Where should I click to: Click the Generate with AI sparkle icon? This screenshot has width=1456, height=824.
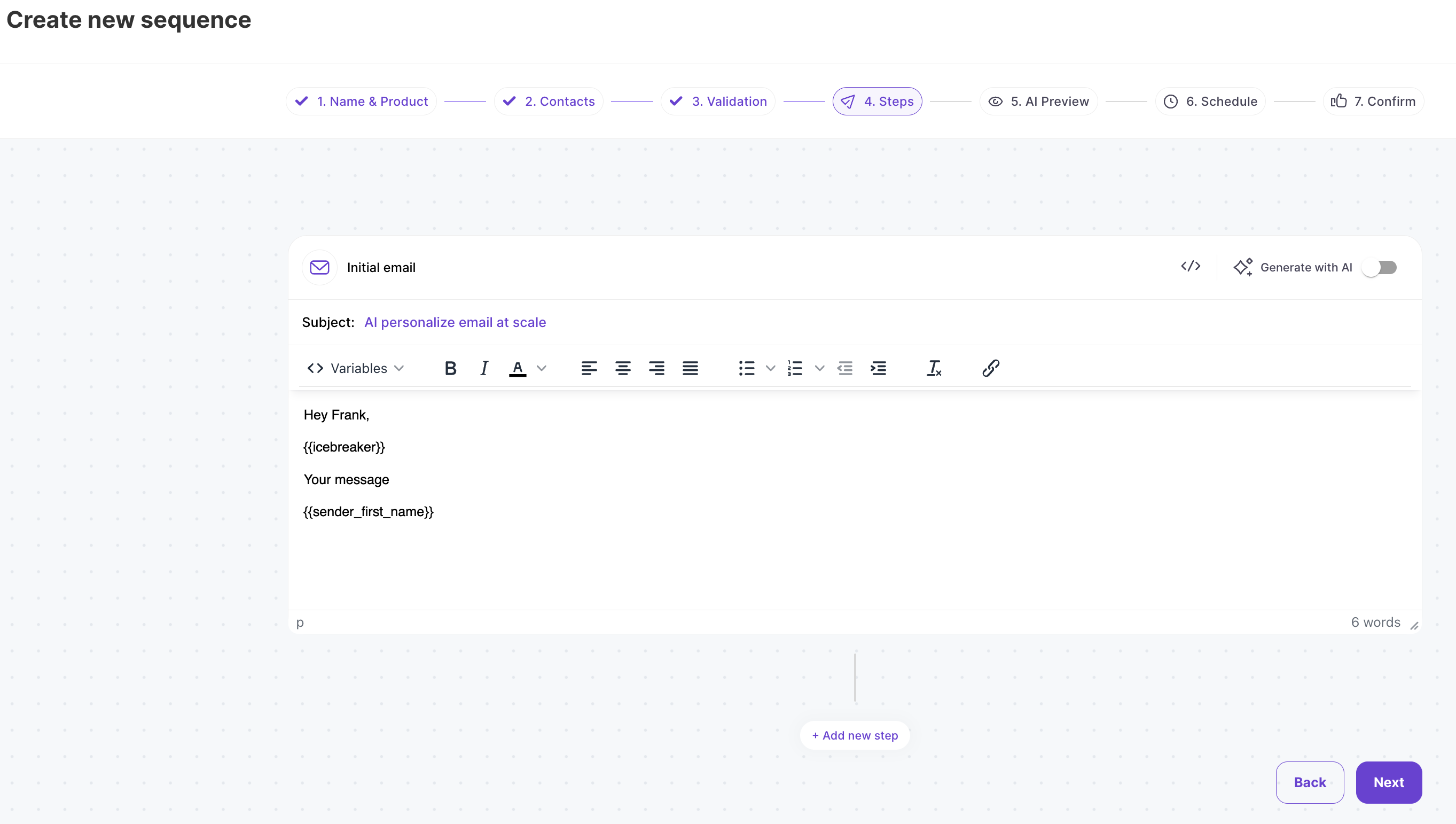[1242, 267]
